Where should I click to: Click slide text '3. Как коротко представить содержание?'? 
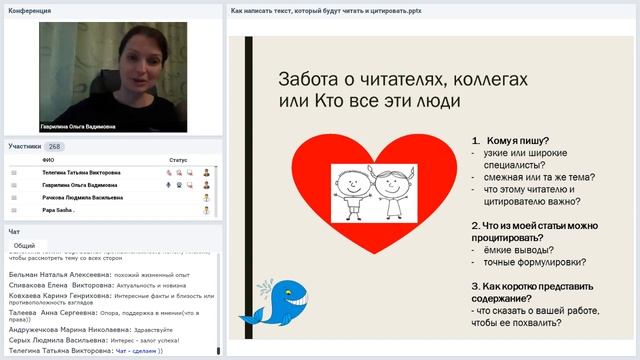pyautogui.click(x=532, y=293)
